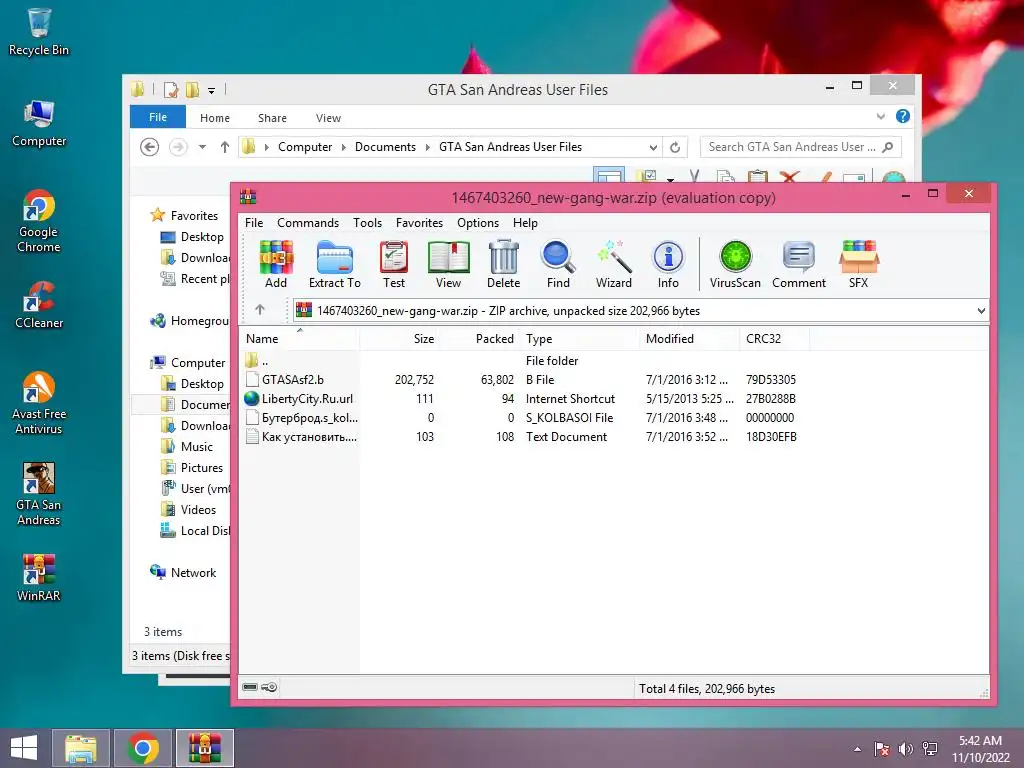
Task: Refresh the Explorer address bar
Action: (x=675, y=148)
